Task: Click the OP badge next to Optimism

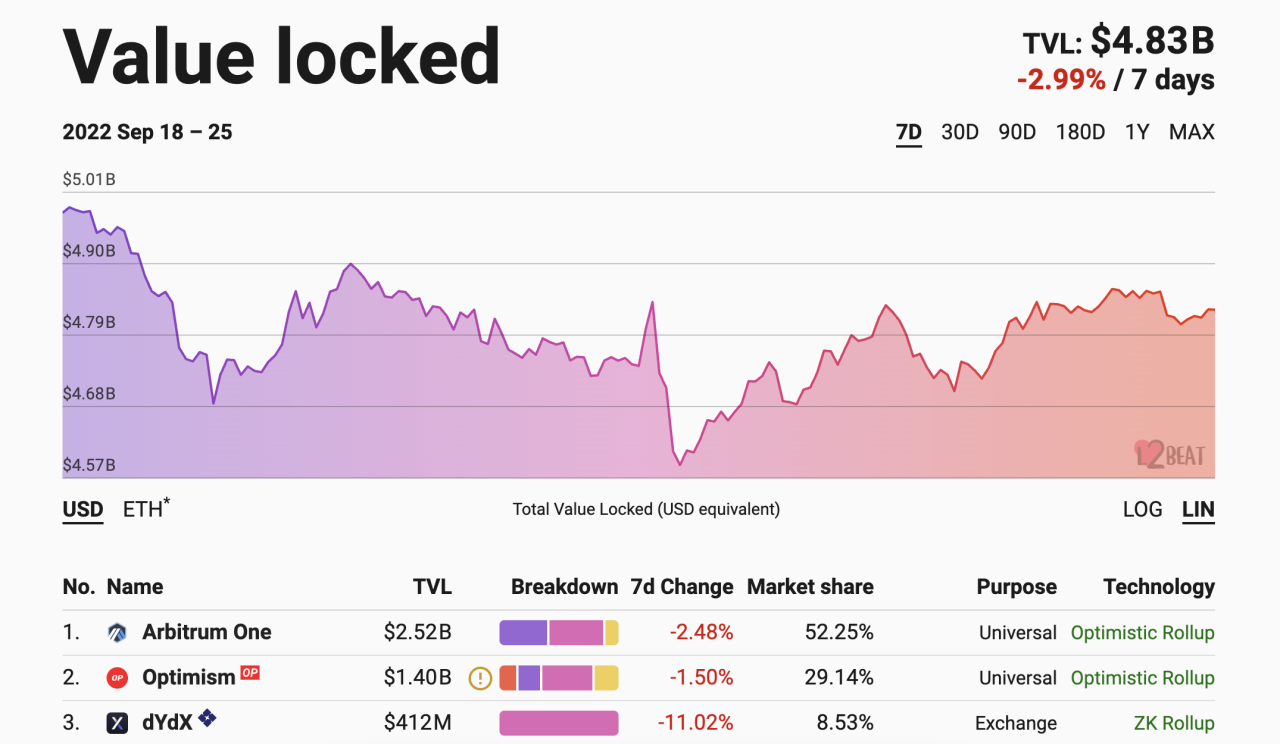Action: [x=250, y=673]
